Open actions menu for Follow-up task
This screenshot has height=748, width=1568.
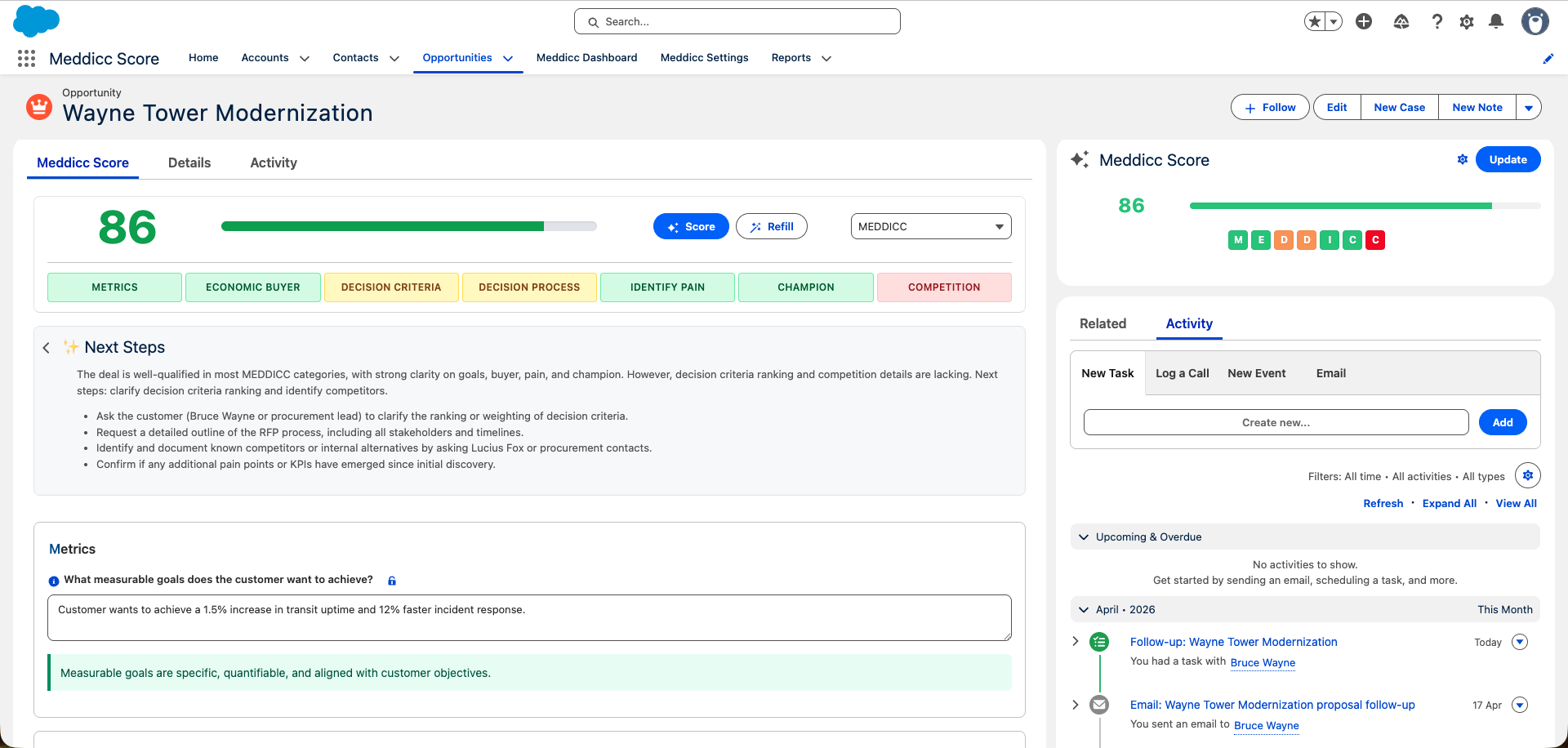point(1520,642)
